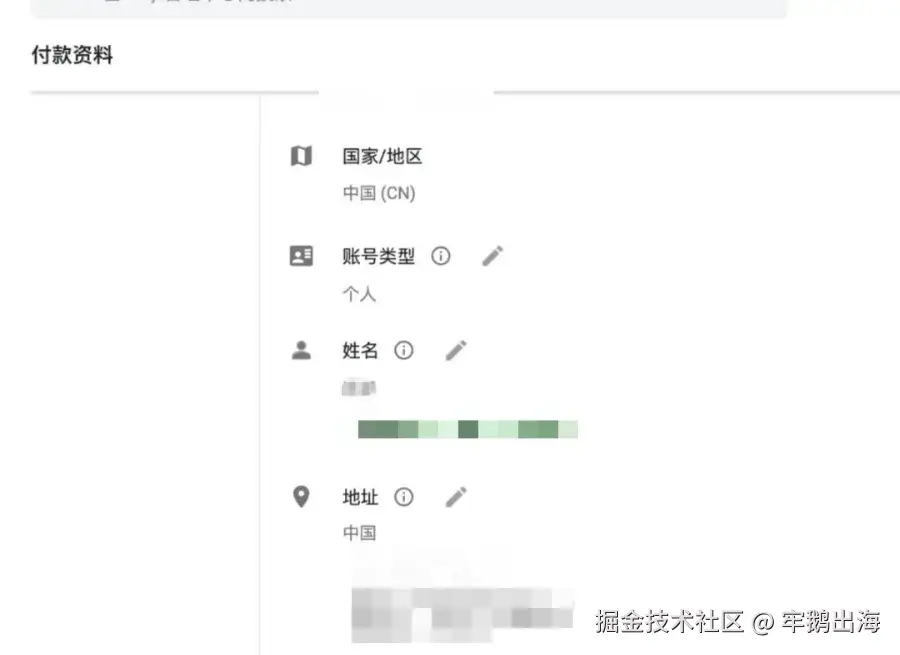Edit 地址 using the pencil icon

click(x=456, y=497)
